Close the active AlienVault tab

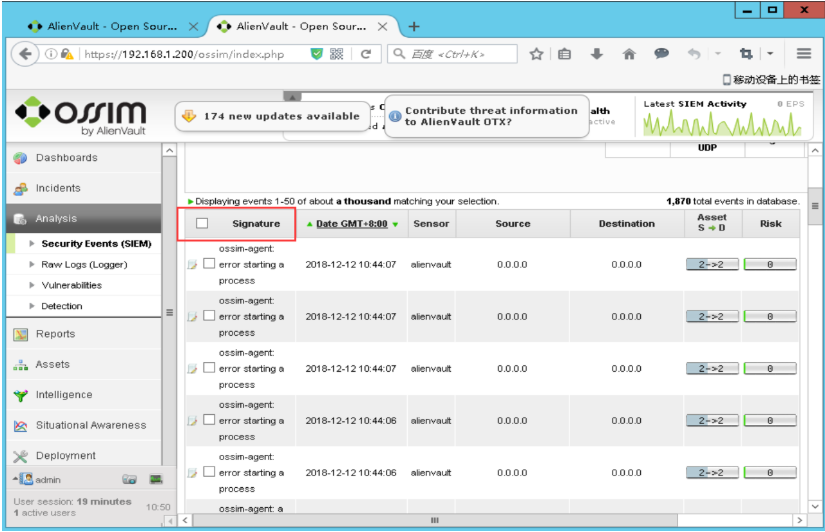point(383,26)
